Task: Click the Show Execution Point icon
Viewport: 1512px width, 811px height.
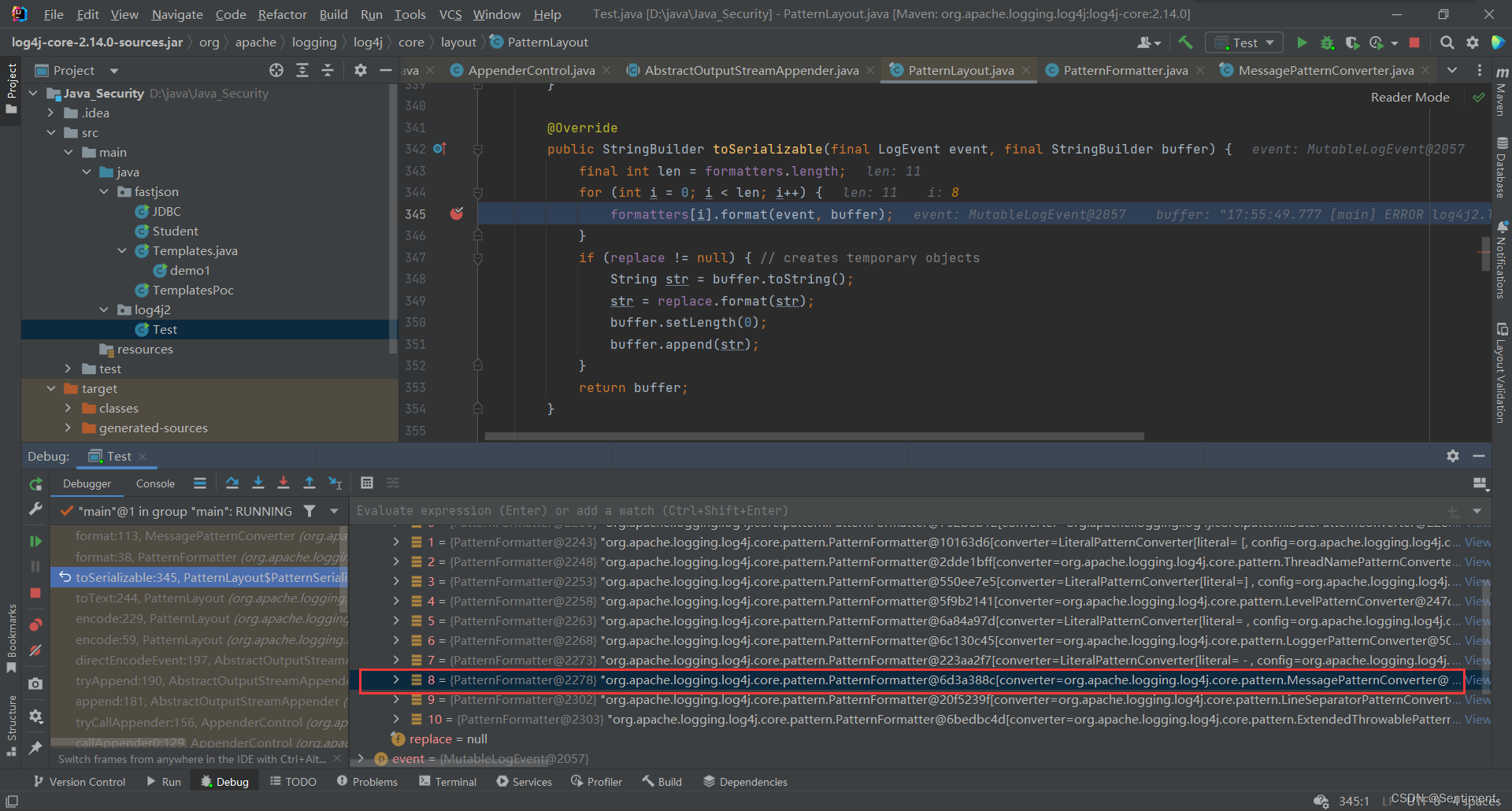Action: tap(200, 483)
